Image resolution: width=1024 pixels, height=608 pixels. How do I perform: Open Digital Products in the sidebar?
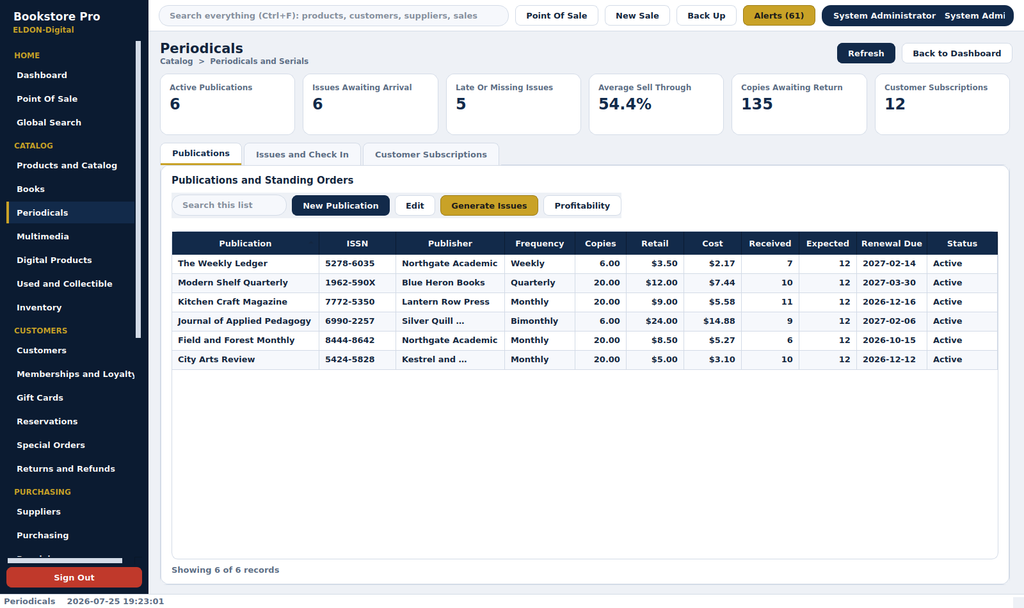[x=71, y=260]
